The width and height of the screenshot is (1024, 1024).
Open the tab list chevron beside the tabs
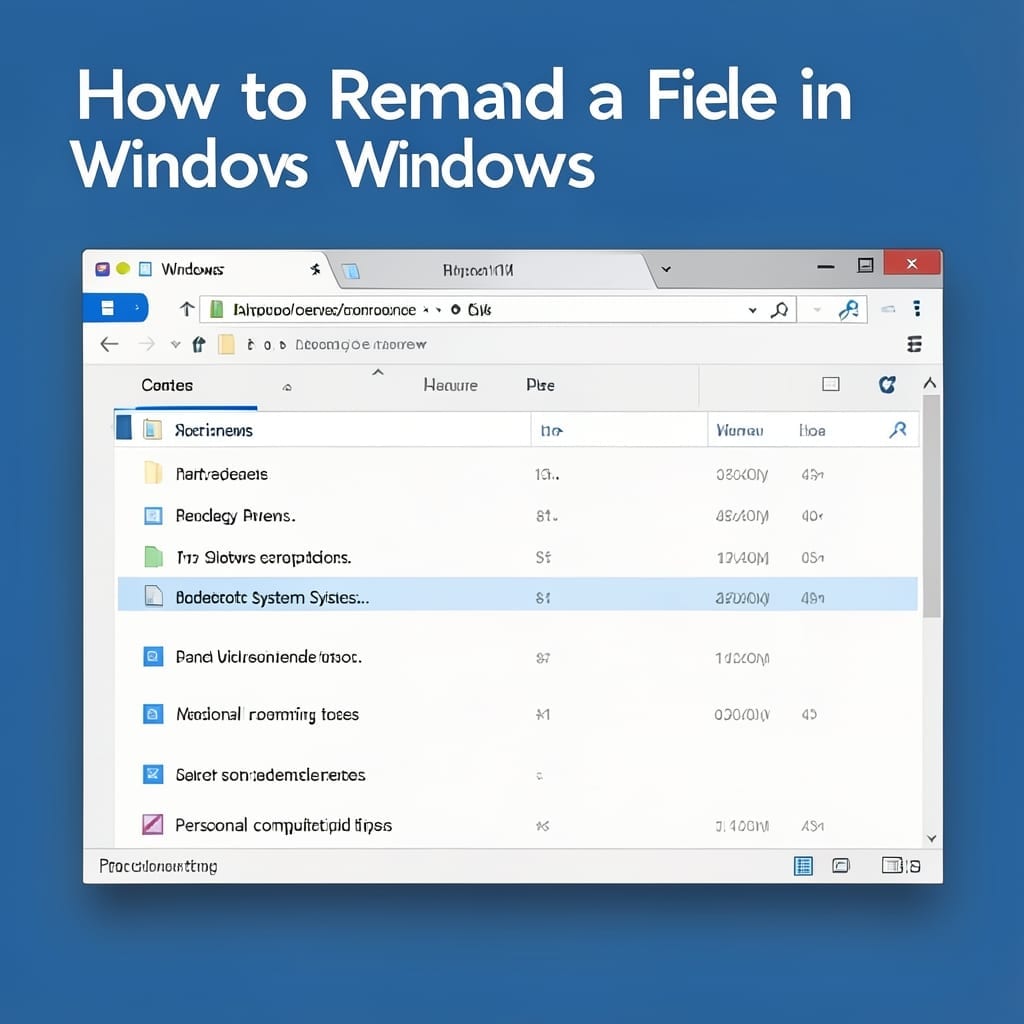tap(666, 269)
